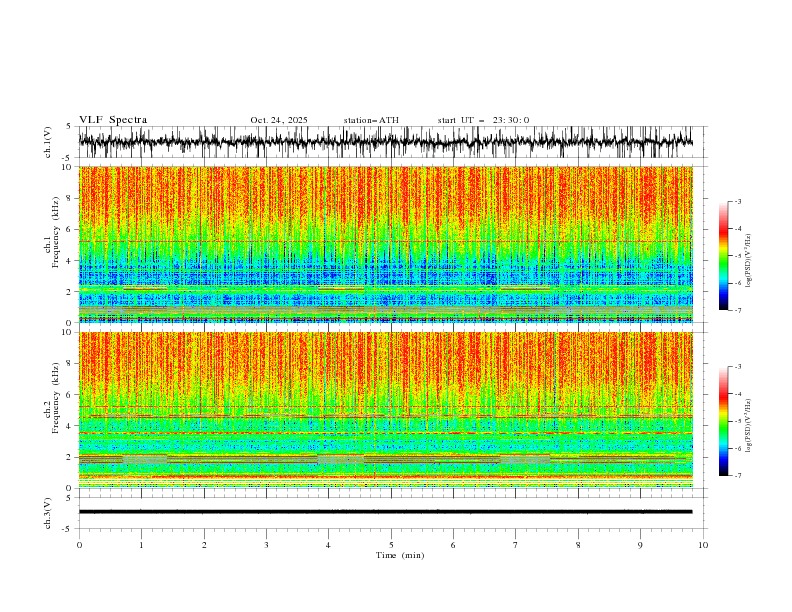
Task: Click the ch.1 color bar log(PSD) label
Action: [749, 261]
